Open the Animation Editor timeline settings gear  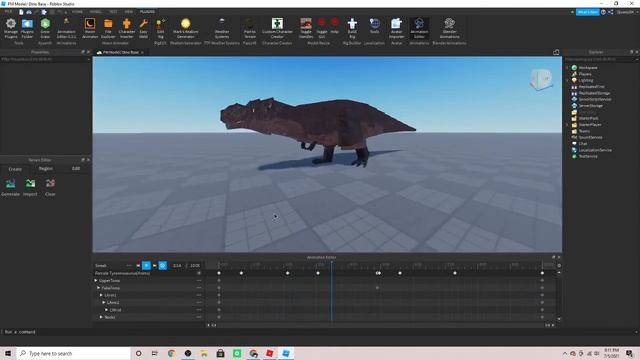coord(559,265)
